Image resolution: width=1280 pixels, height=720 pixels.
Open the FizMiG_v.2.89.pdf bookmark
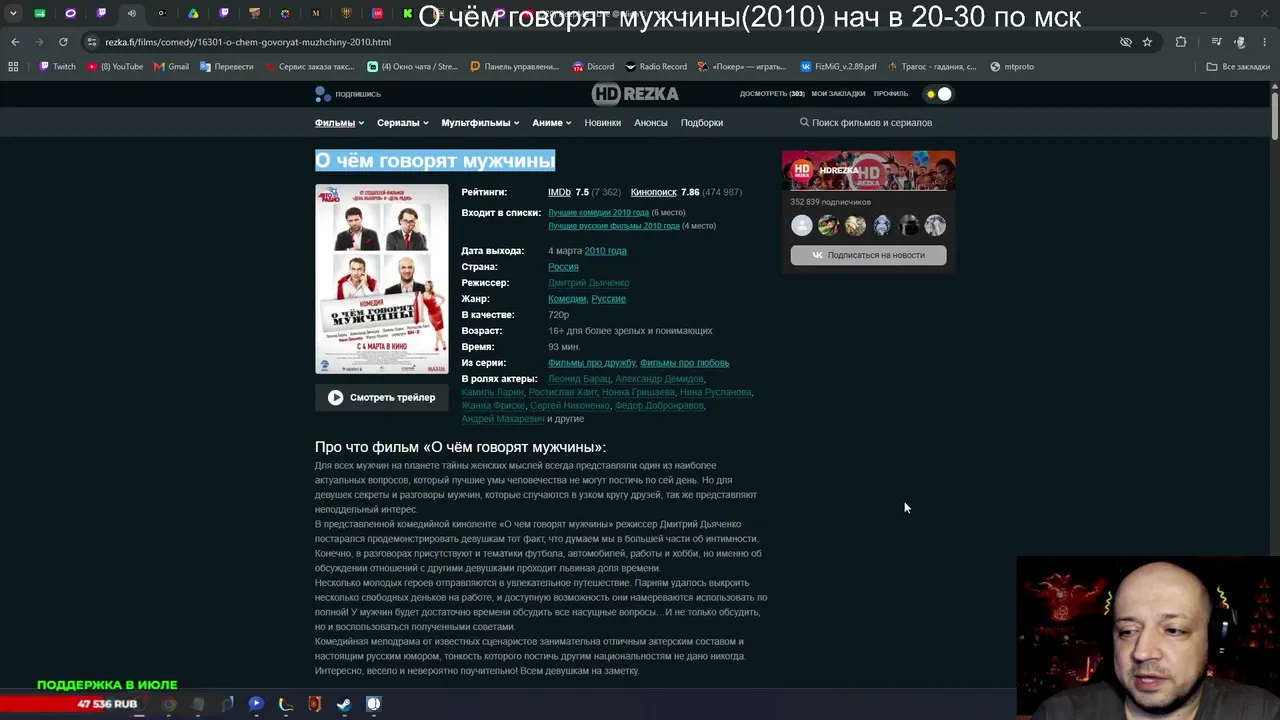tap(838, 67)
